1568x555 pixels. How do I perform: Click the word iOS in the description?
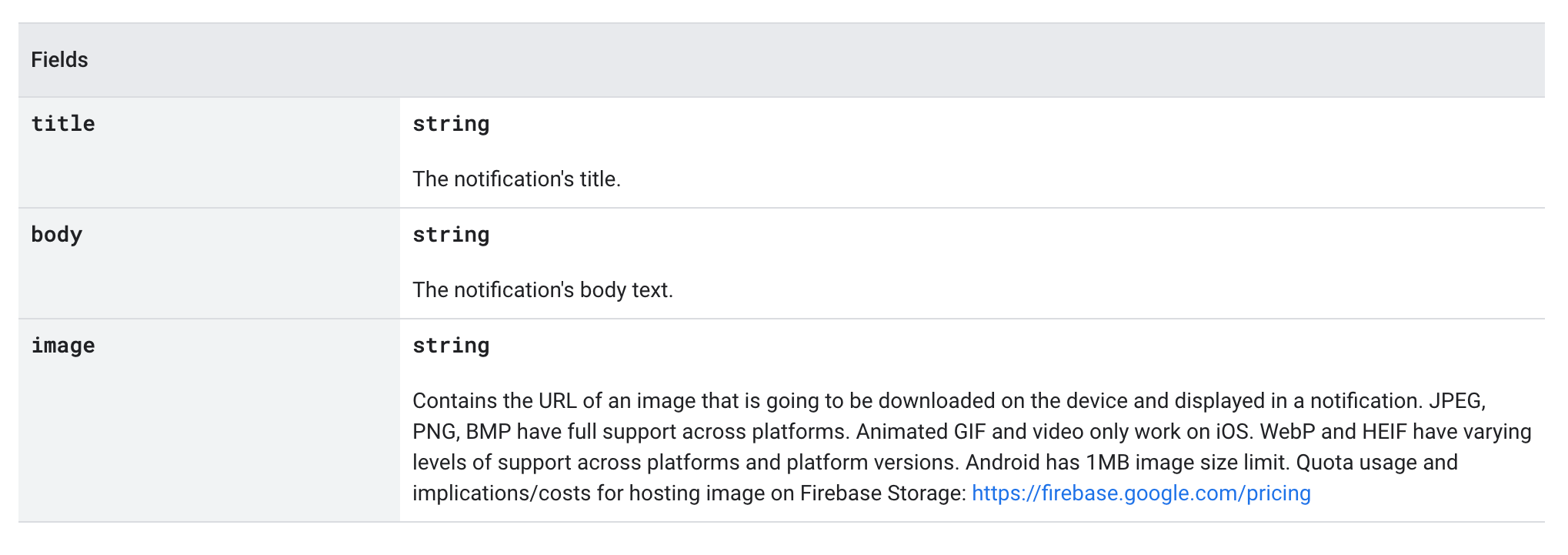coord(1233,432)
